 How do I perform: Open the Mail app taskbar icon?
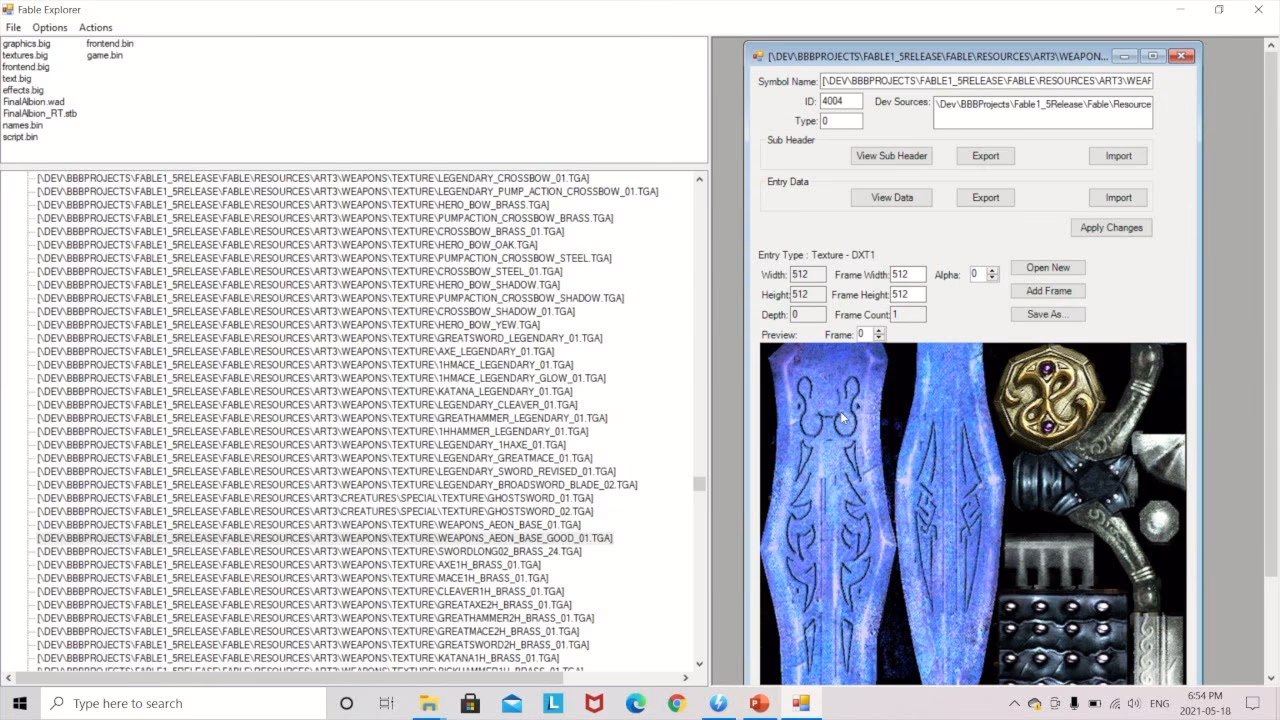[512, 703]
